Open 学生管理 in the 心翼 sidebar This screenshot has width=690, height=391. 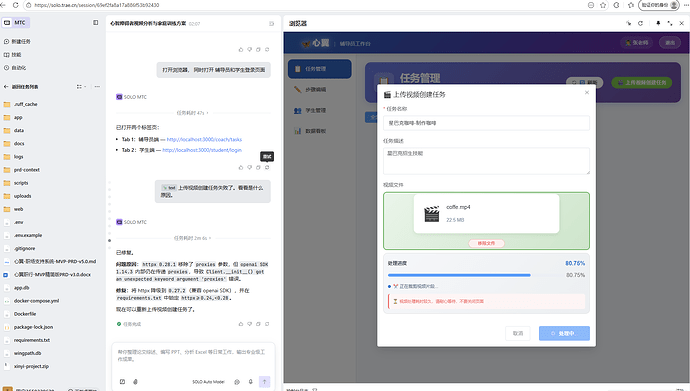pyautogui.click(x=319, y=110)
